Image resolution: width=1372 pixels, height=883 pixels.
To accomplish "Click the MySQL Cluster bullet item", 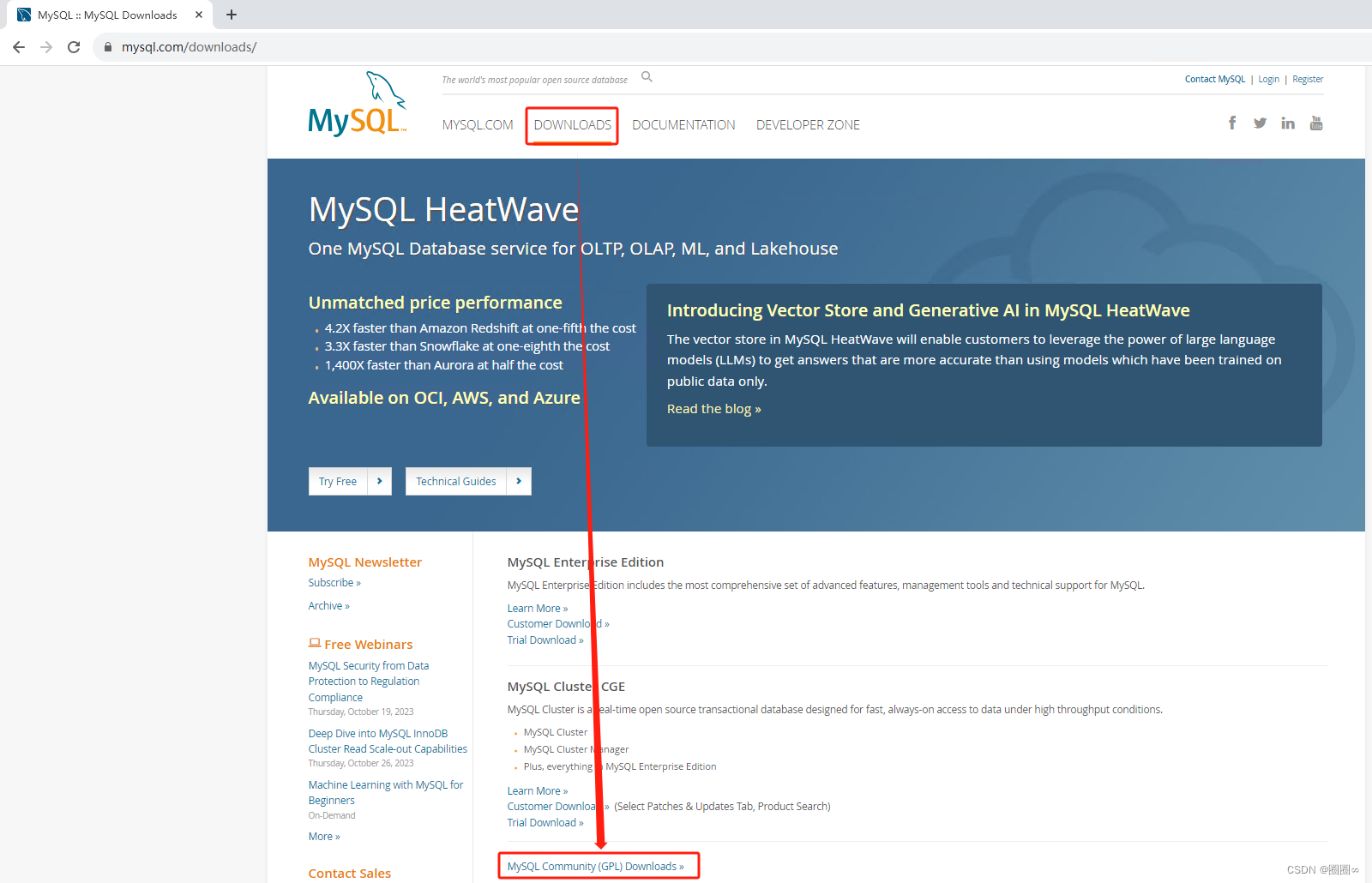I will tap(556, 733).
